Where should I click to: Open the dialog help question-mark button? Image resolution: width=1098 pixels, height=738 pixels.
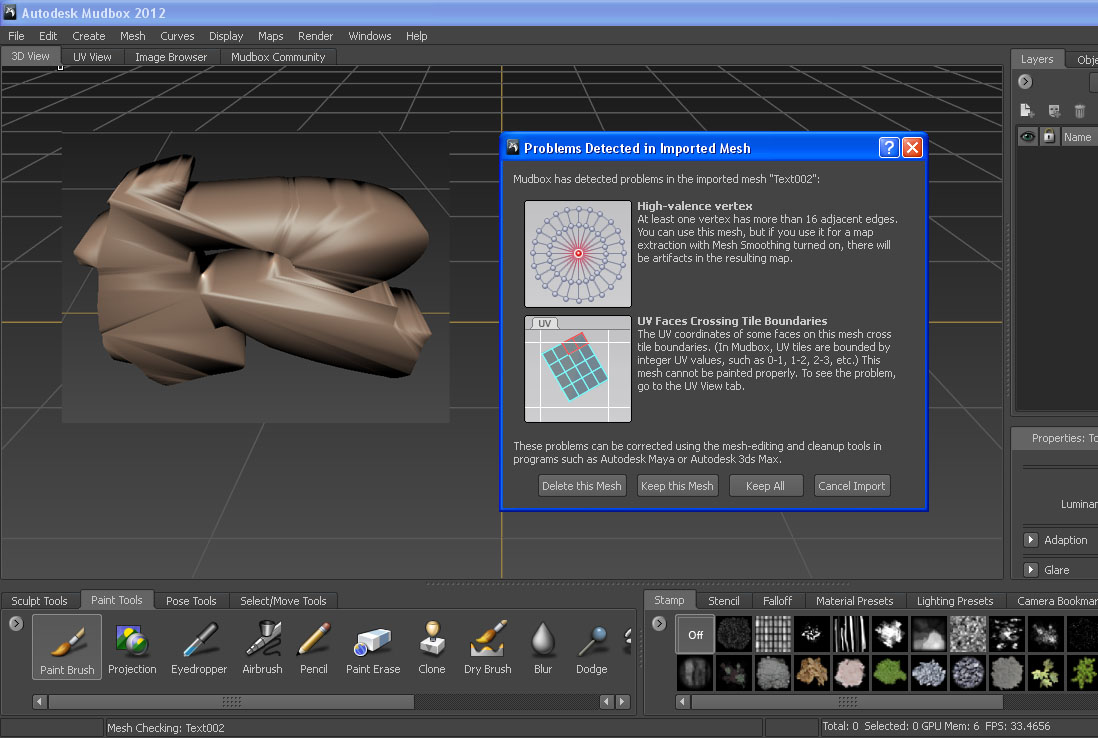tap(889, 148)
